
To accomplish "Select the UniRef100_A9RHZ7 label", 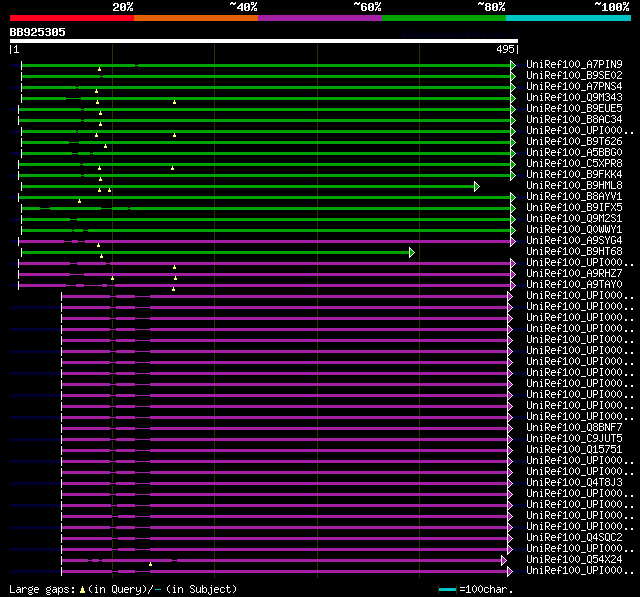I will [x=574, y=274].
